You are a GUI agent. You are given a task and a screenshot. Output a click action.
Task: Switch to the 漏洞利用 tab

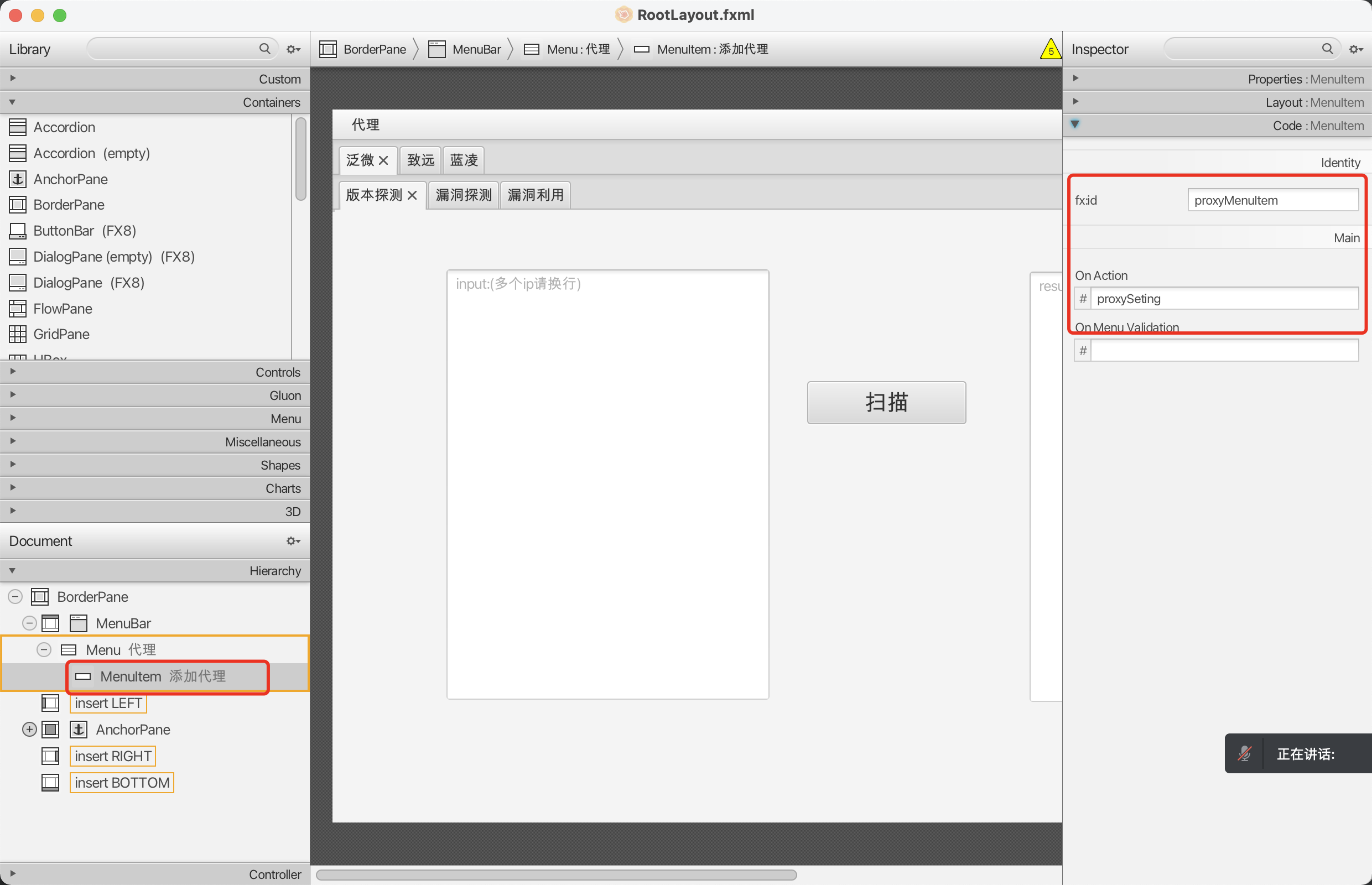tap(536, 195)
